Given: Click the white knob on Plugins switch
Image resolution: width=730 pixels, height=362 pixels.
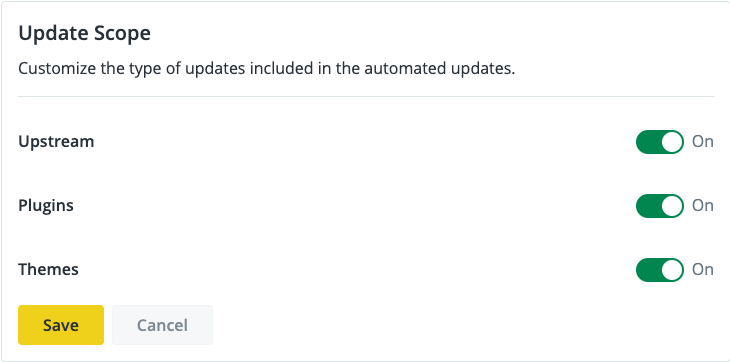Looking at the screenshot, I should (x=672, y=206).
